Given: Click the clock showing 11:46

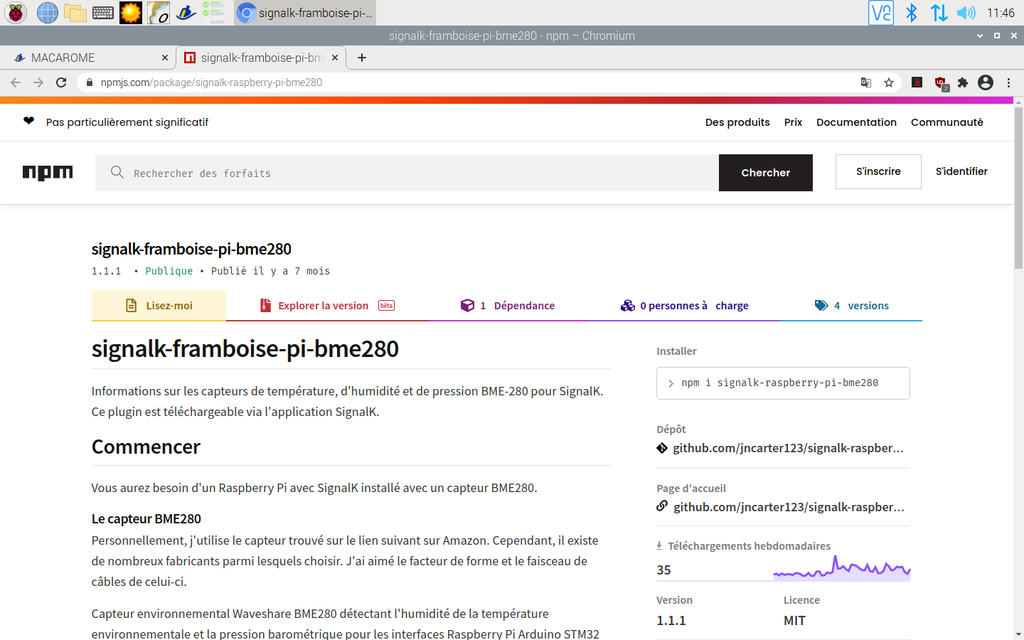Looking at the screenshot, I should 1000,12.
